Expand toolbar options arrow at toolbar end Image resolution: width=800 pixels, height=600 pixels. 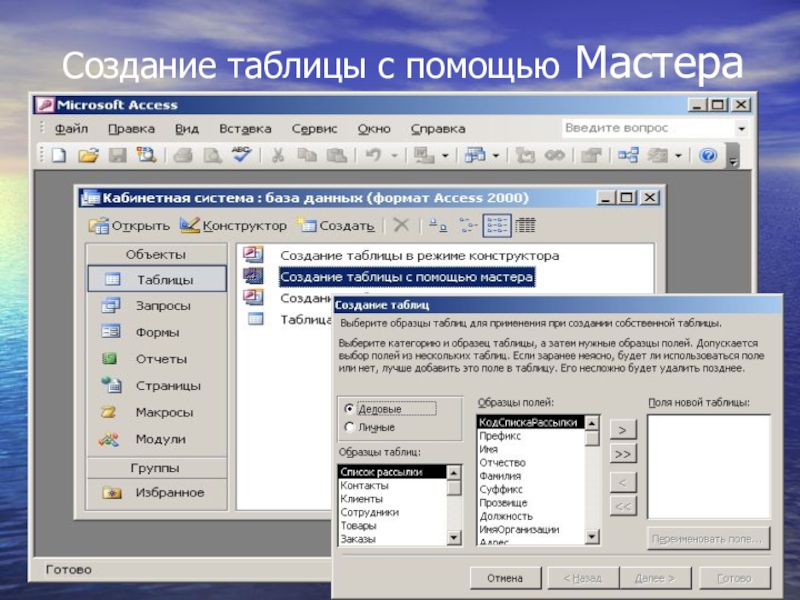[733, 156]
